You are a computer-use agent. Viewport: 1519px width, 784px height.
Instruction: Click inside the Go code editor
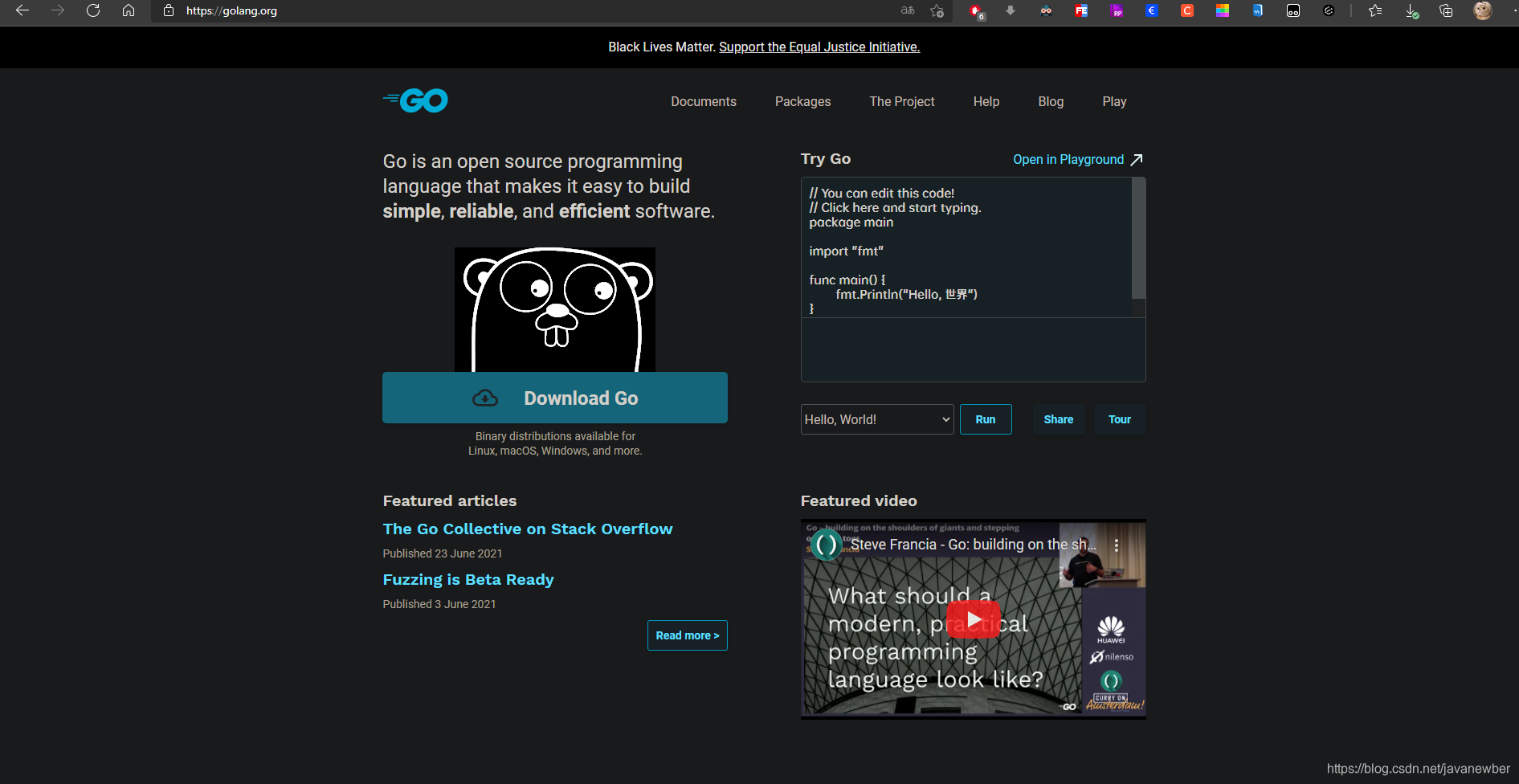pos(966,247)
